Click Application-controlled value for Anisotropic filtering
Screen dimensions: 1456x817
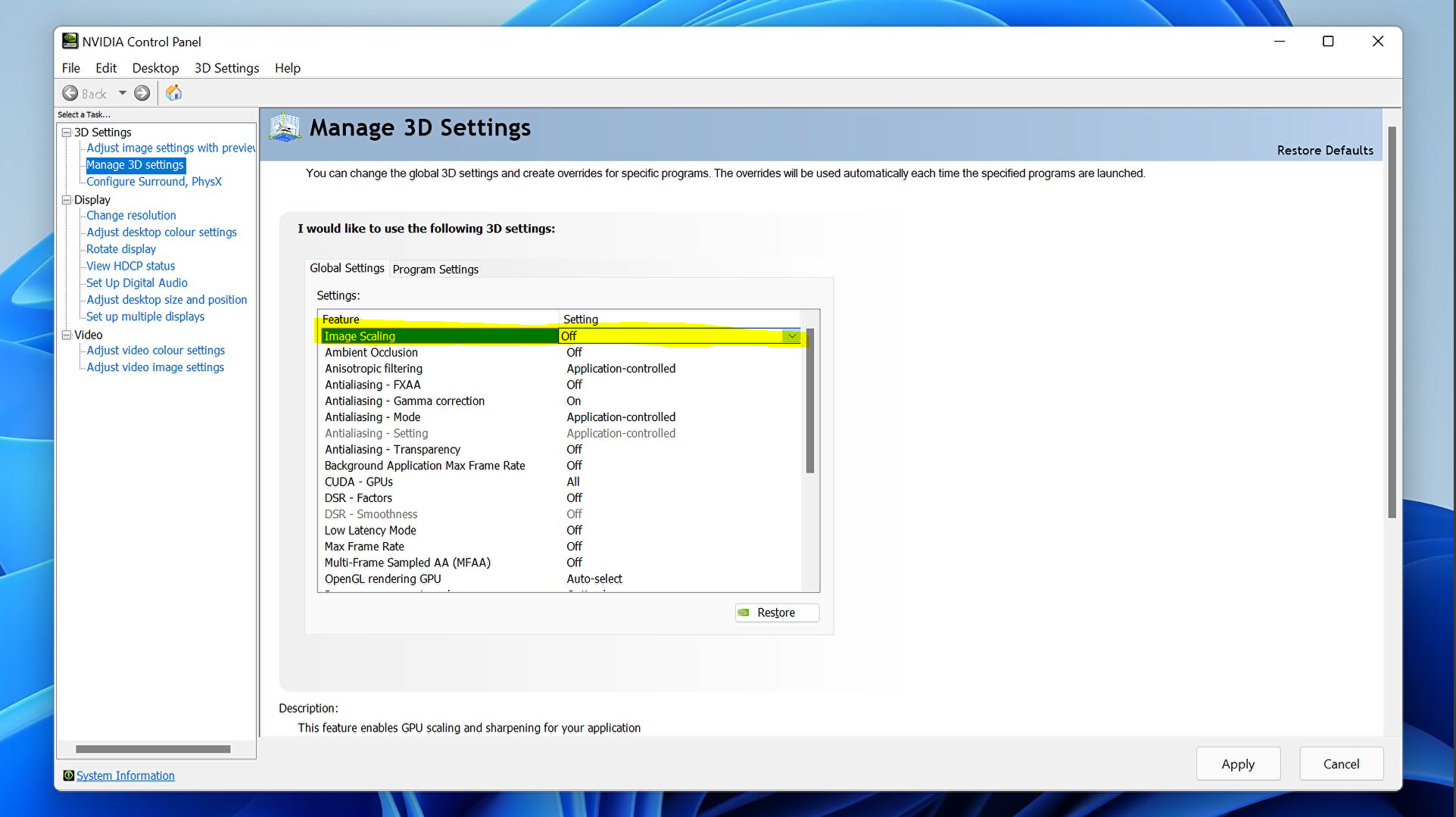(621, 369)
